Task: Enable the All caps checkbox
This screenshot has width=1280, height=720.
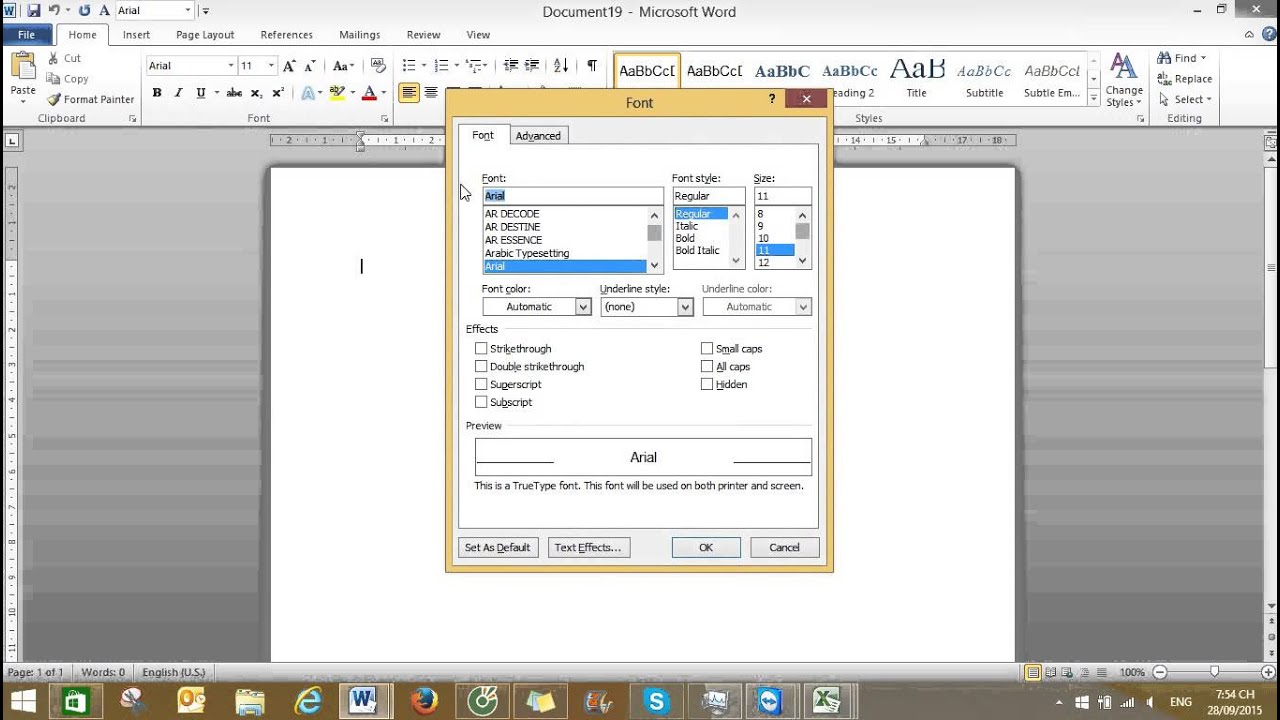Action: click(x=707, y=367)
